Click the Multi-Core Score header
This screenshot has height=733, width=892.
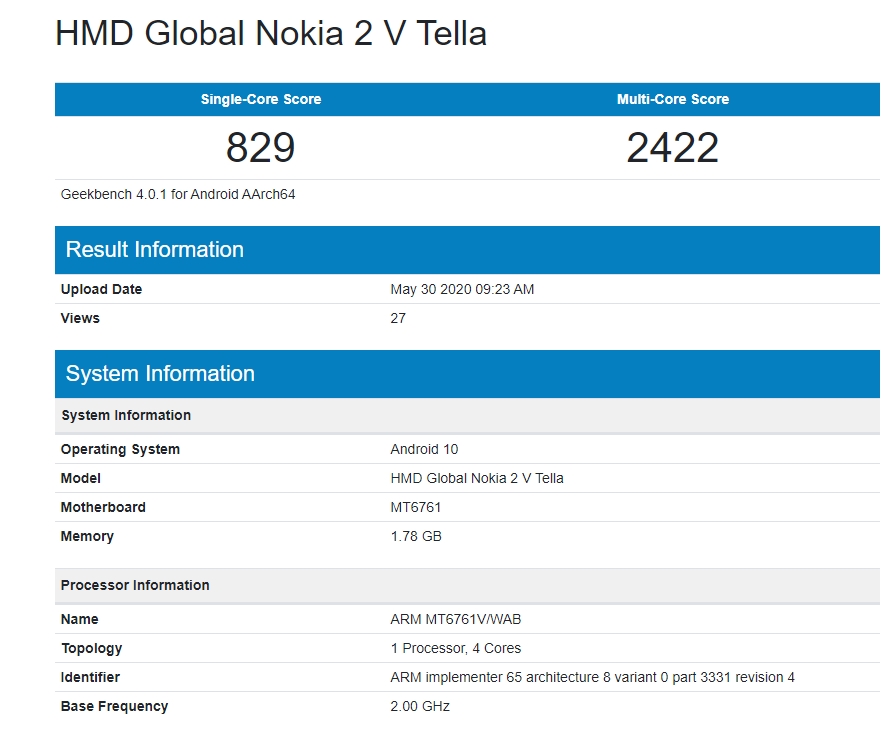673,99
